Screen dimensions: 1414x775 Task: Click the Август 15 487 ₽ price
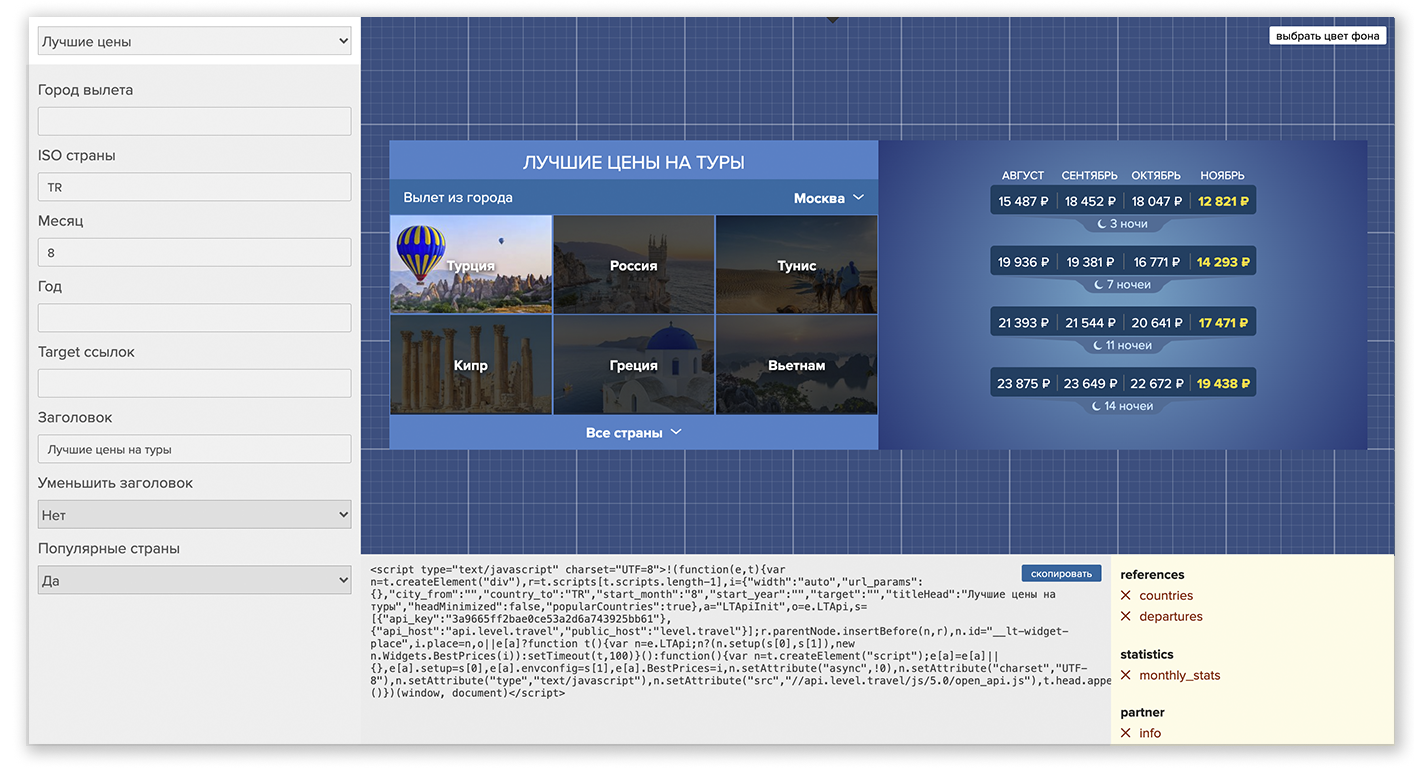coord(1023,201)
